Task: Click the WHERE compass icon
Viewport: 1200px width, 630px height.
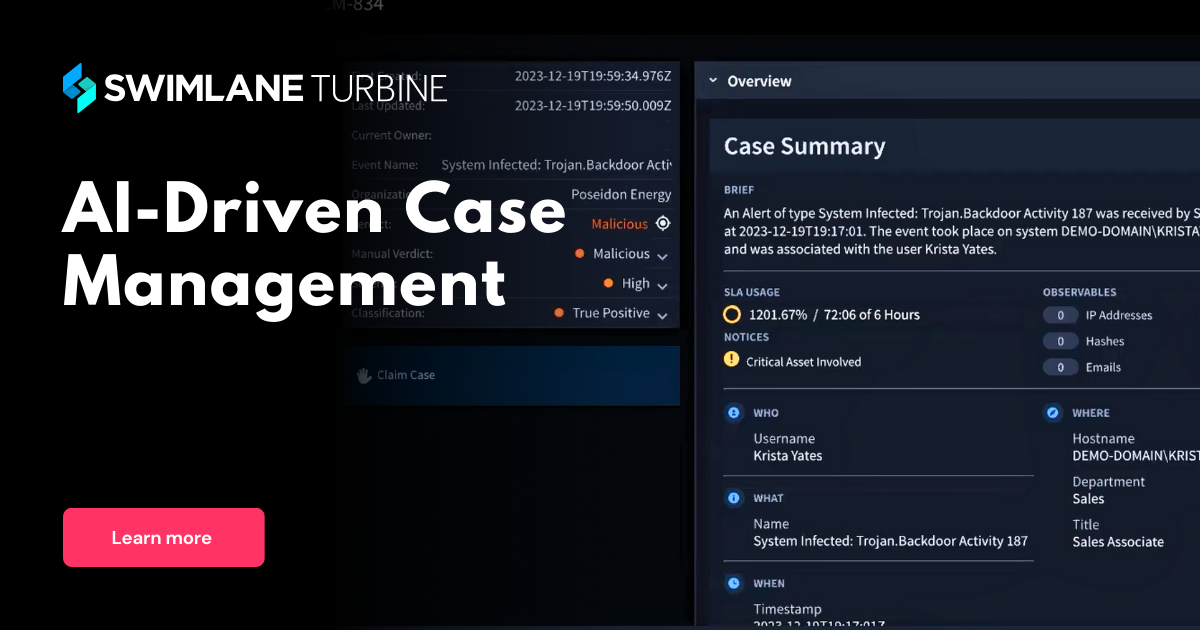Action: pyautogui.click(x=1052, y=412)
